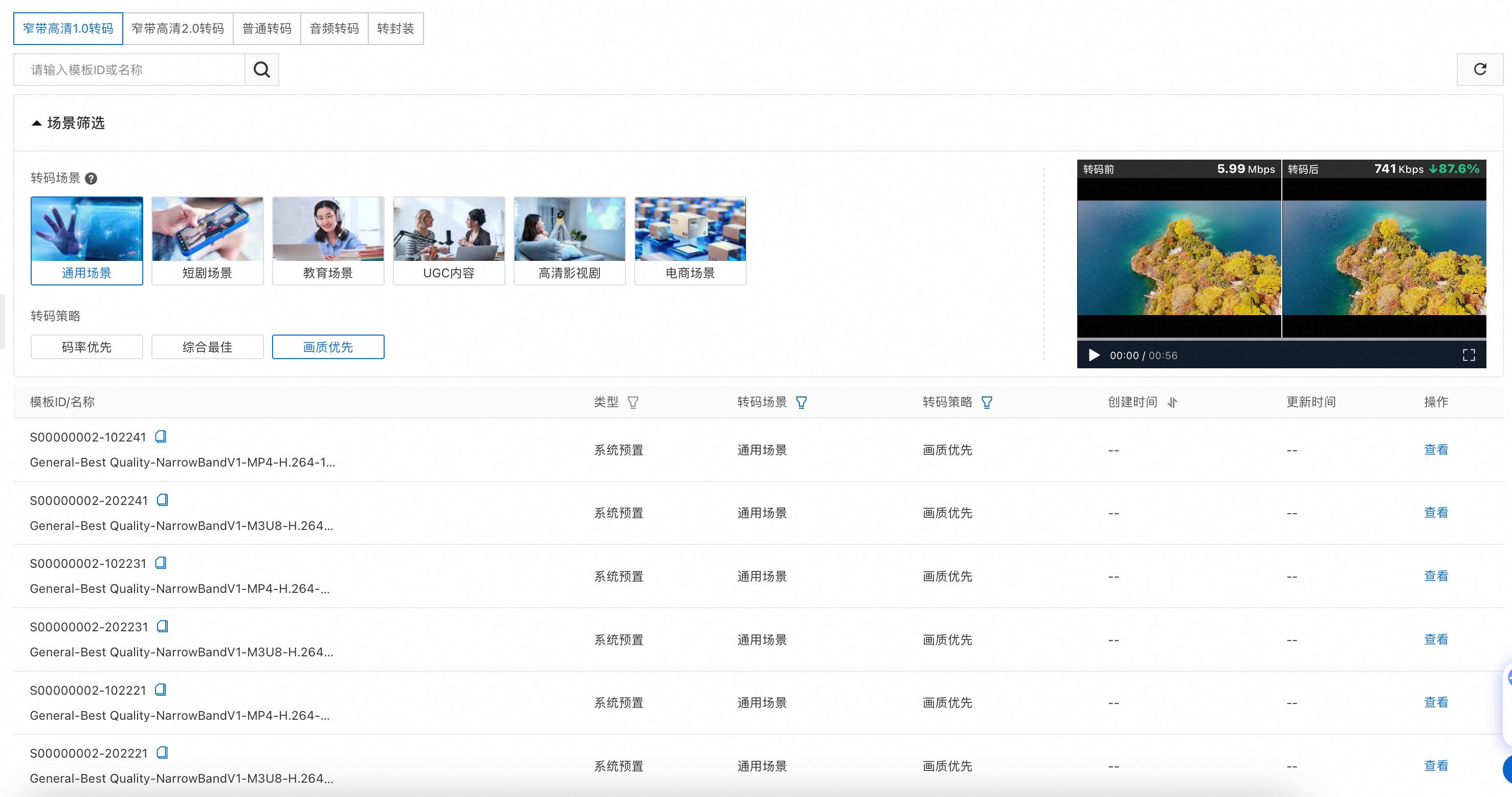Click the refresh icon button

pyautogui.click(x=1479, y=70)
